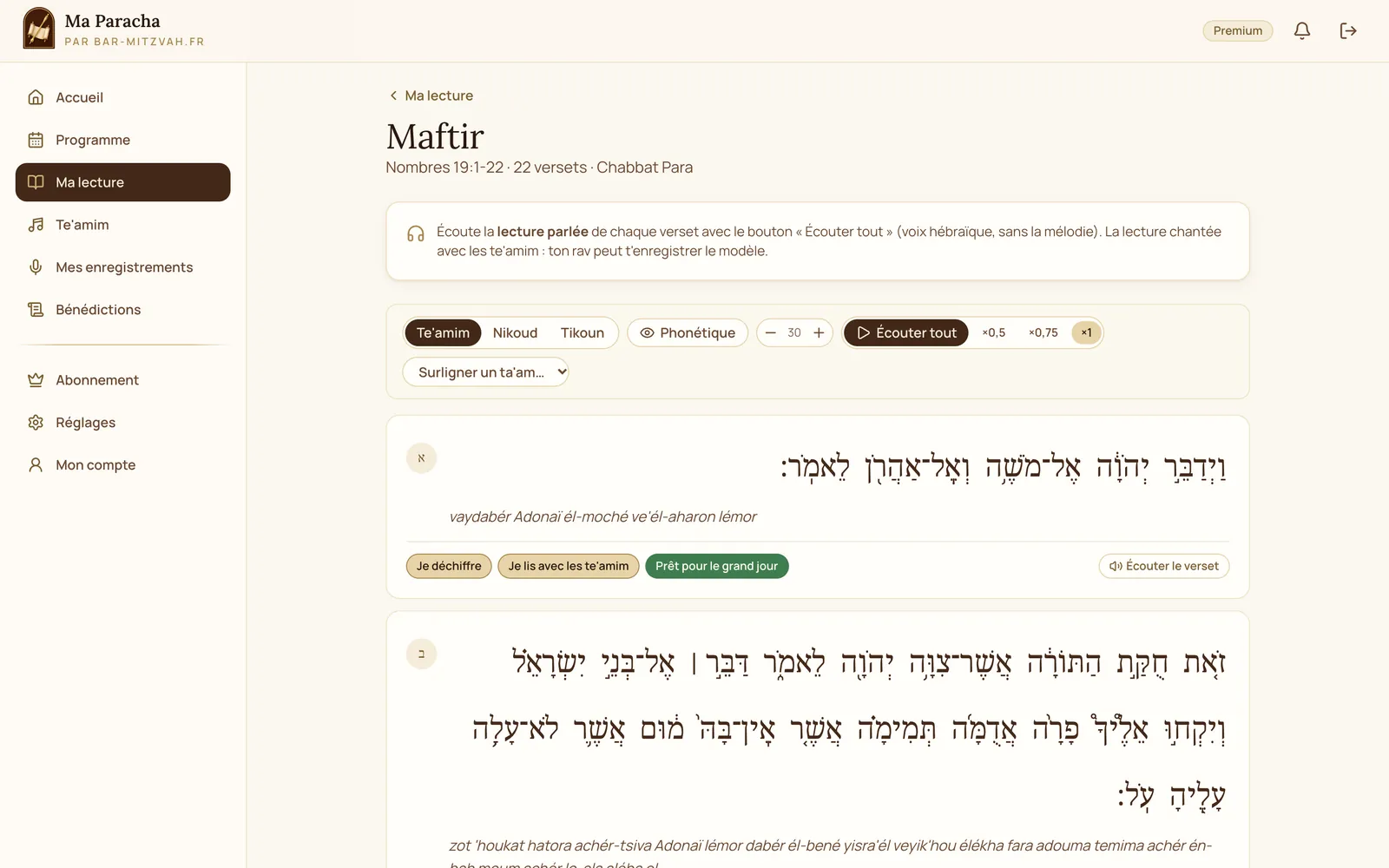Viewport: 1389px width, 868px height.
Task: Open Surligner un ta'am dropdown
Action: tap(485, 372)
